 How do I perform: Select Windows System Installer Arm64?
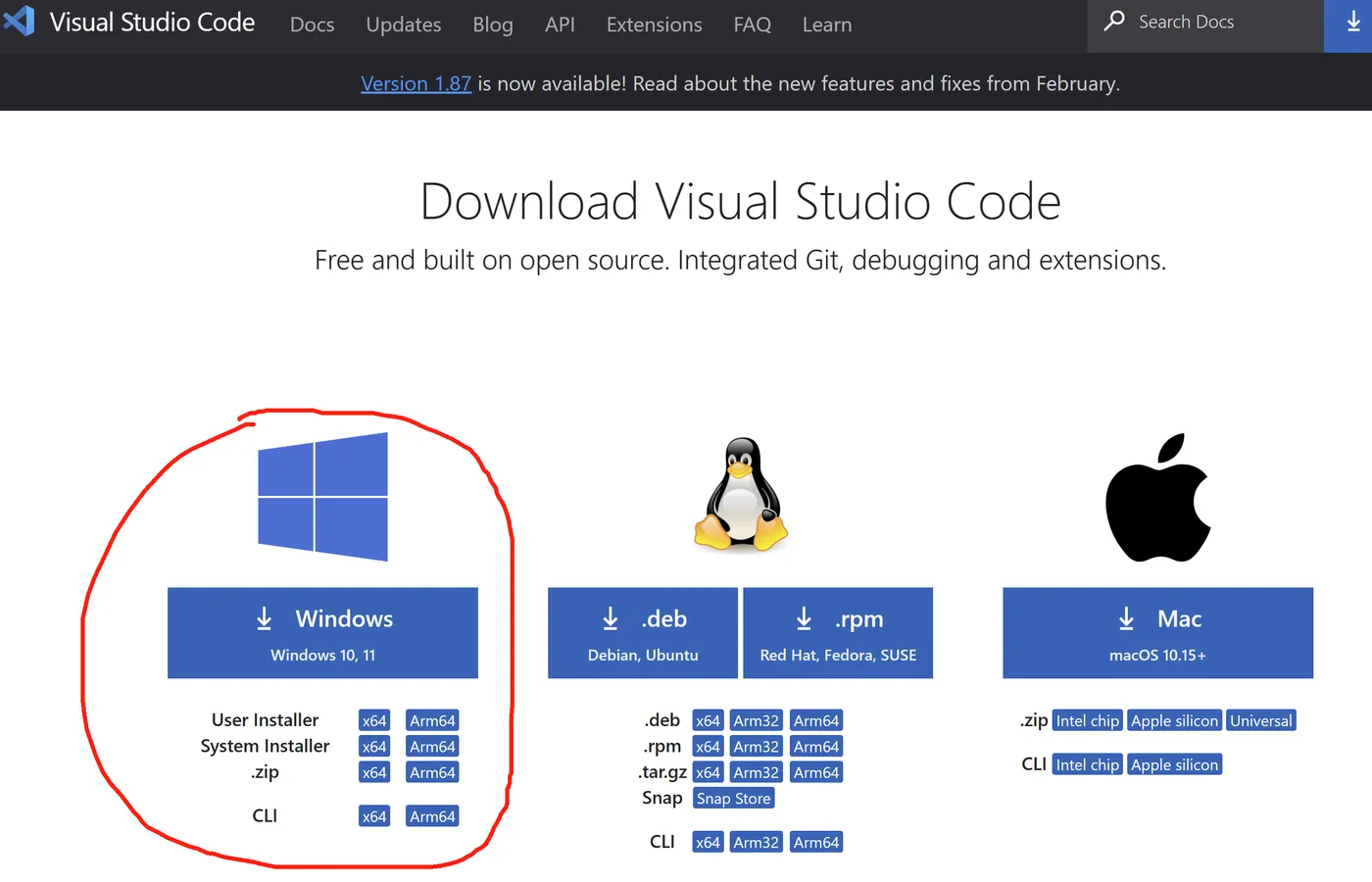(432, 747)
